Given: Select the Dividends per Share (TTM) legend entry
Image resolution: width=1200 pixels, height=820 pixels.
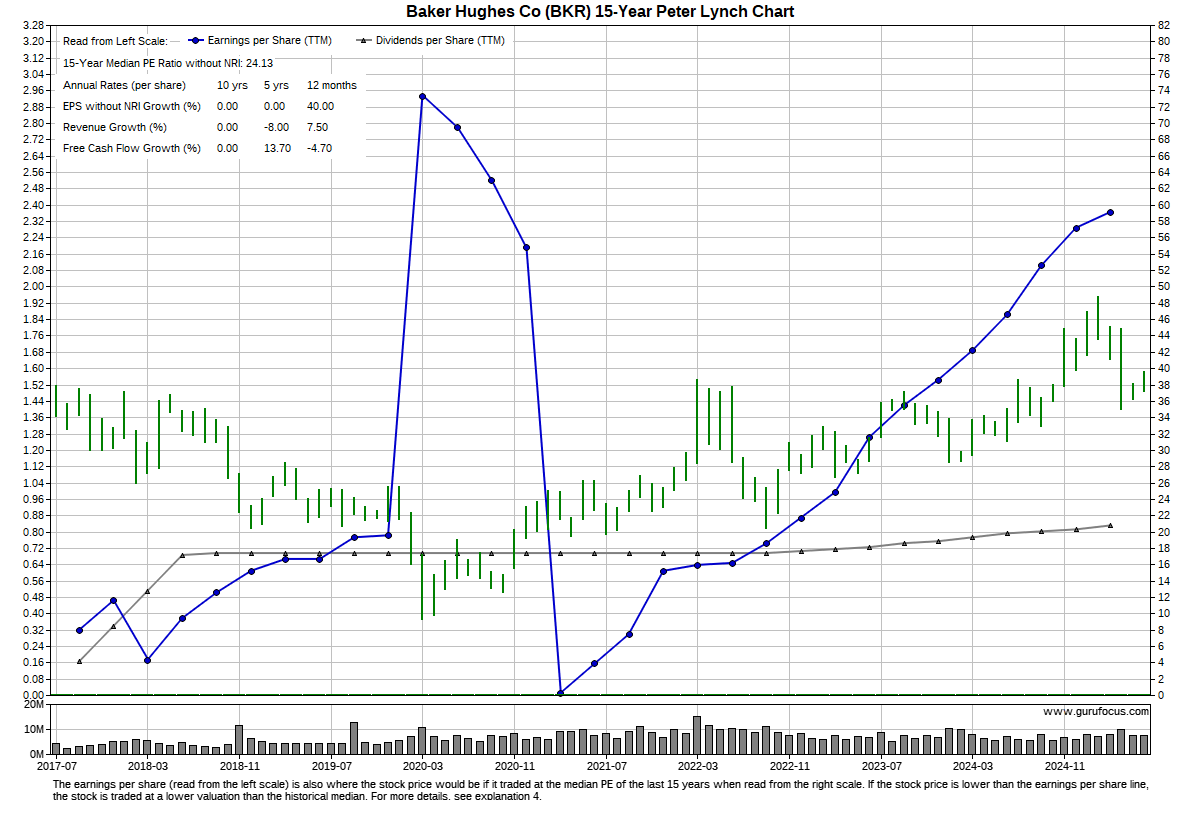Looking at the screenshot, I should coord(431,41).
